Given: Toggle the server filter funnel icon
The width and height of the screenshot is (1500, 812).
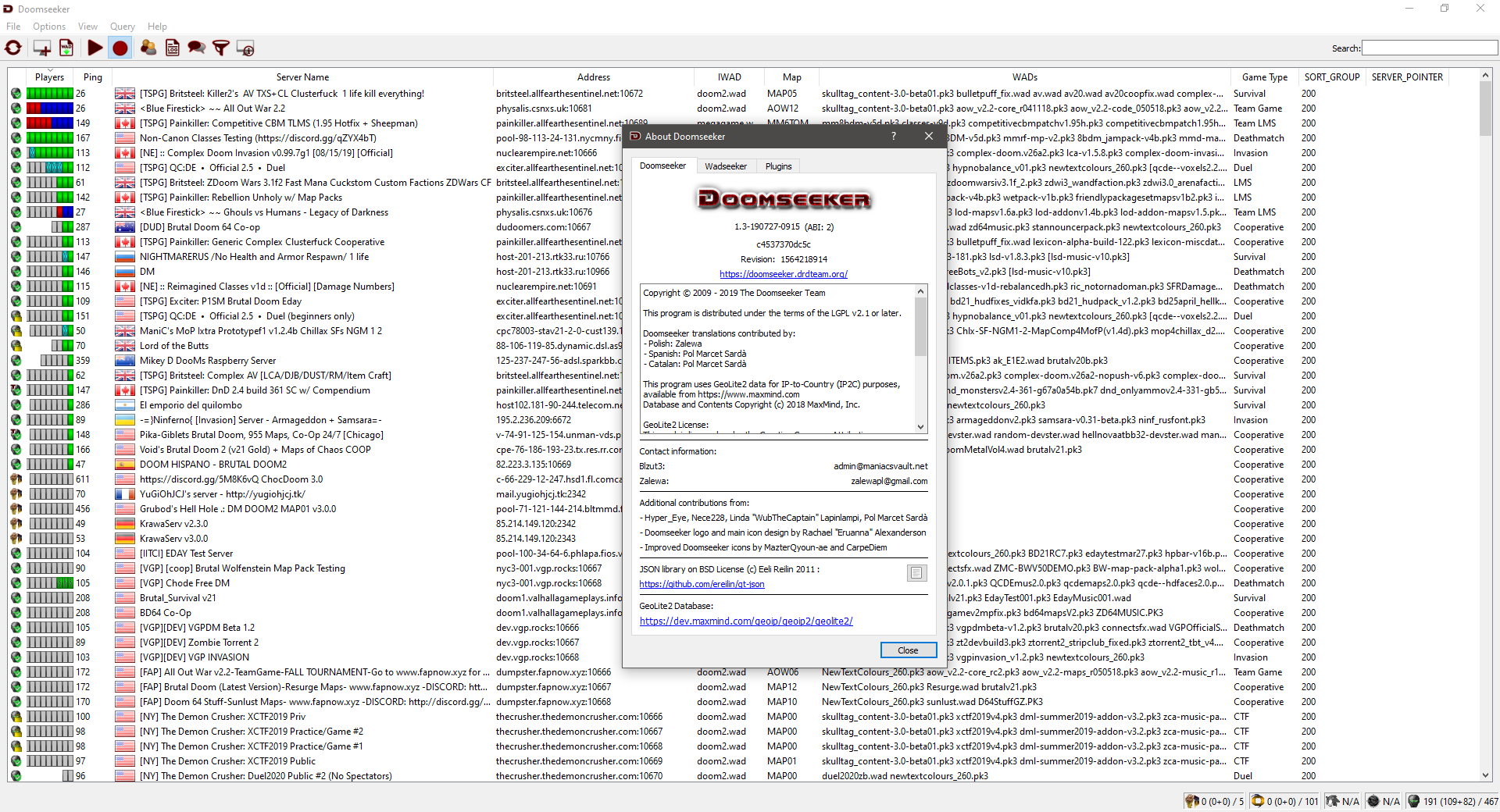Looking at the screenshot, I should [x=221, y=48].
